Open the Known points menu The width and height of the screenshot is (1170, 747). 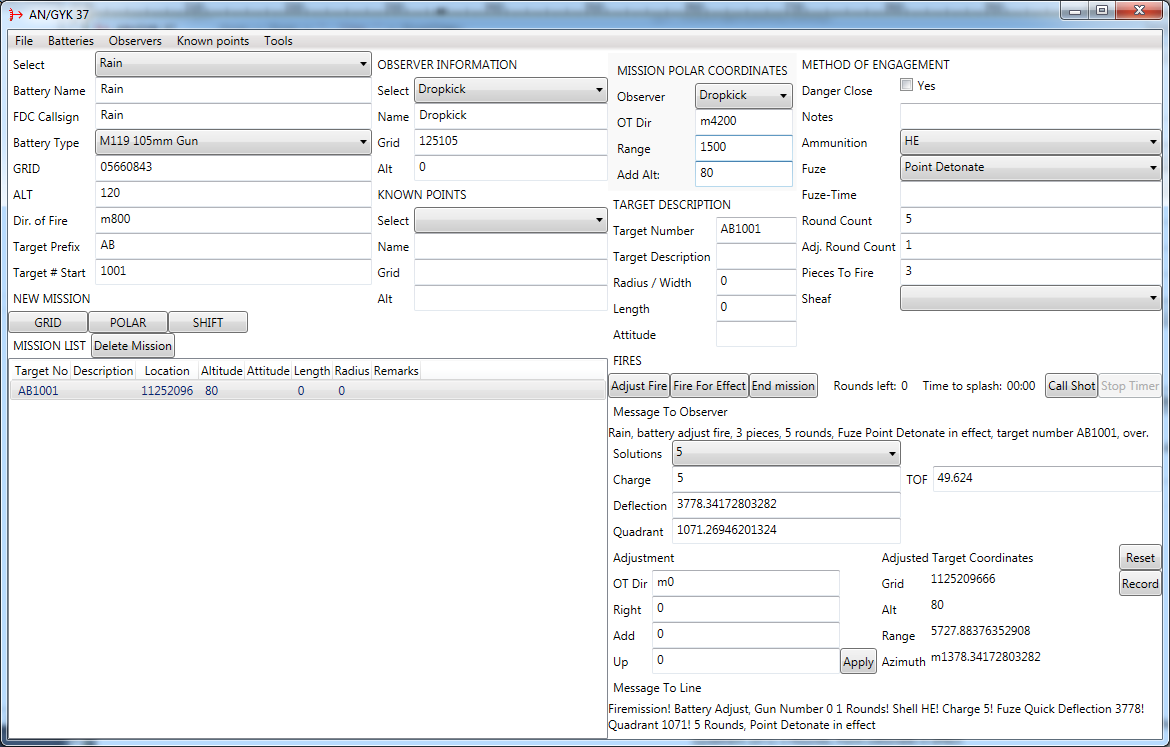click(213, 41)
